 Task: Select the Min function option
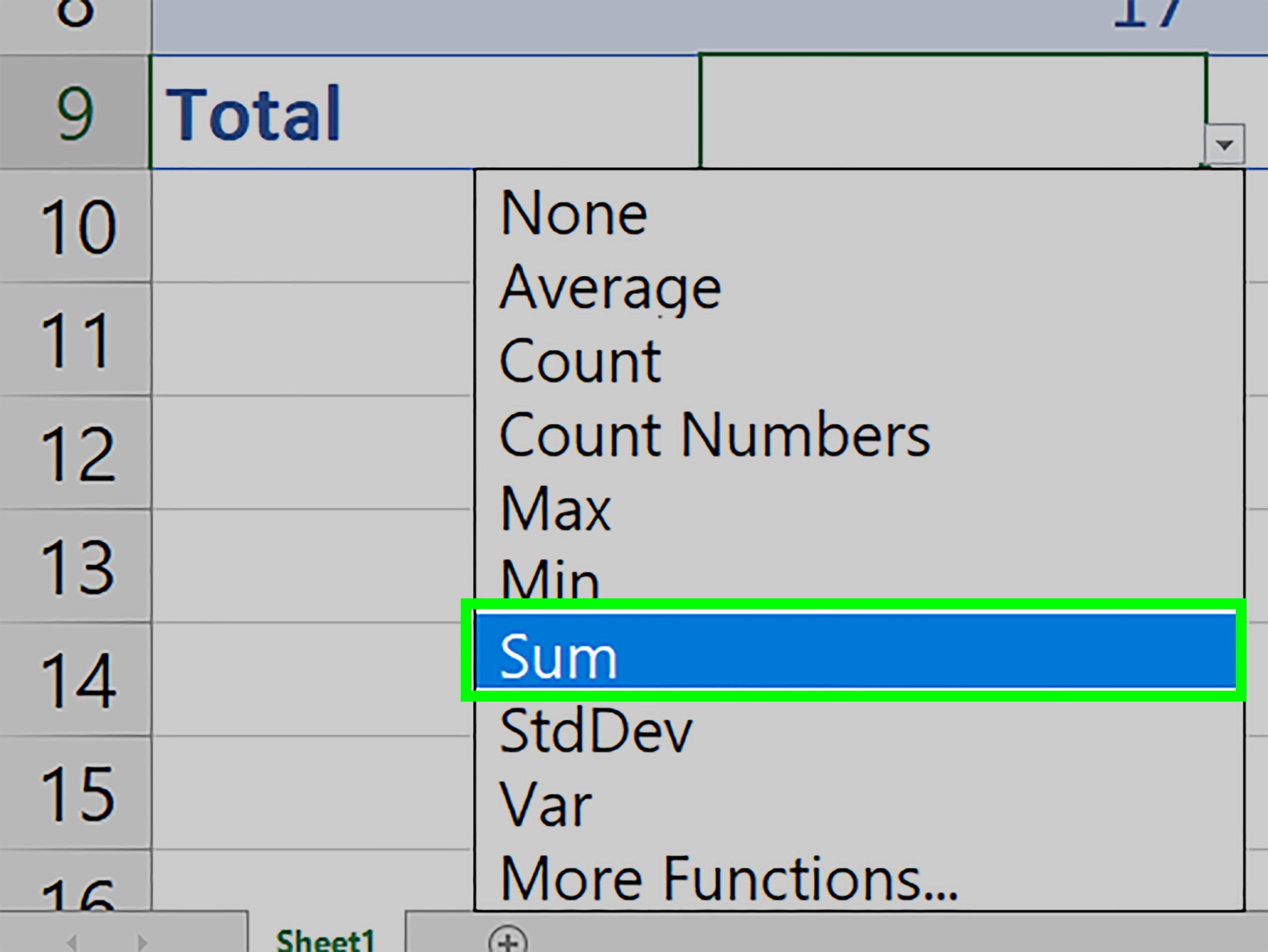[x=859, y=579]
